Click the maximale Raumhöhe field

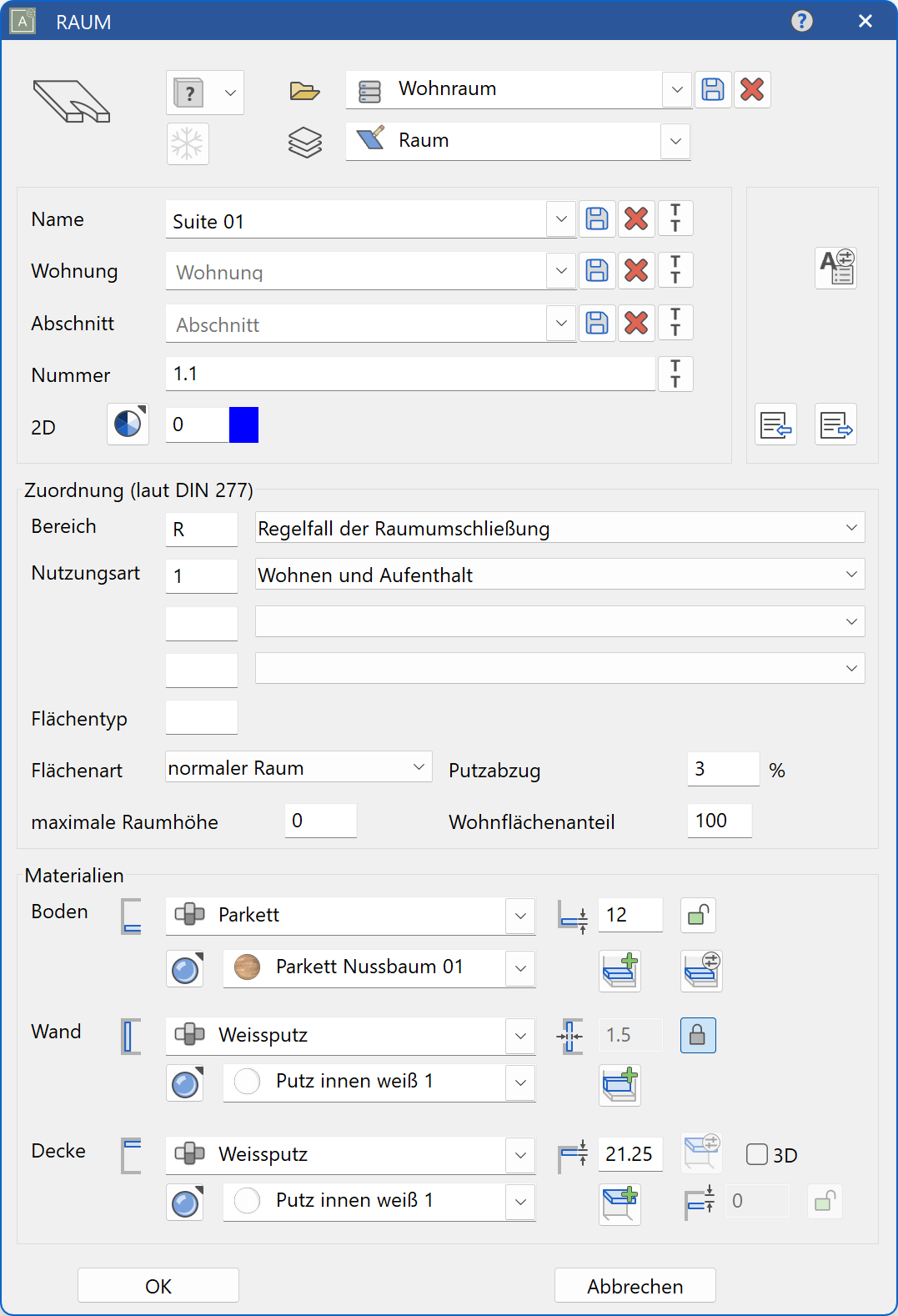(x=321, y=821)
